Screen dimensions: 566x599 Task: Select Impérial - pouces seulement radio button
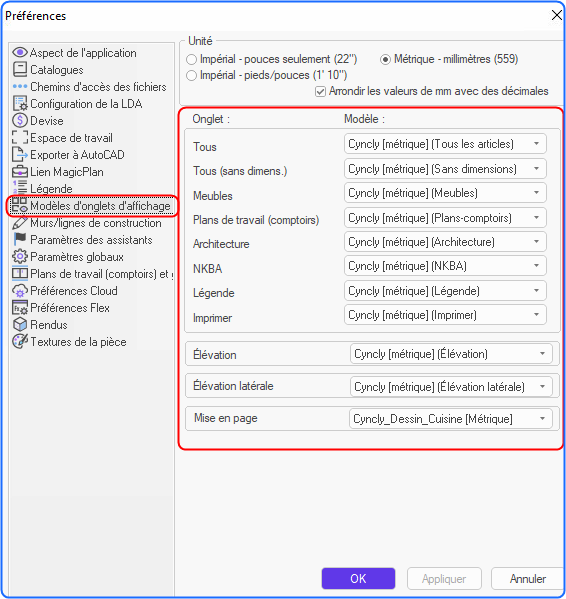coord(191,60)
